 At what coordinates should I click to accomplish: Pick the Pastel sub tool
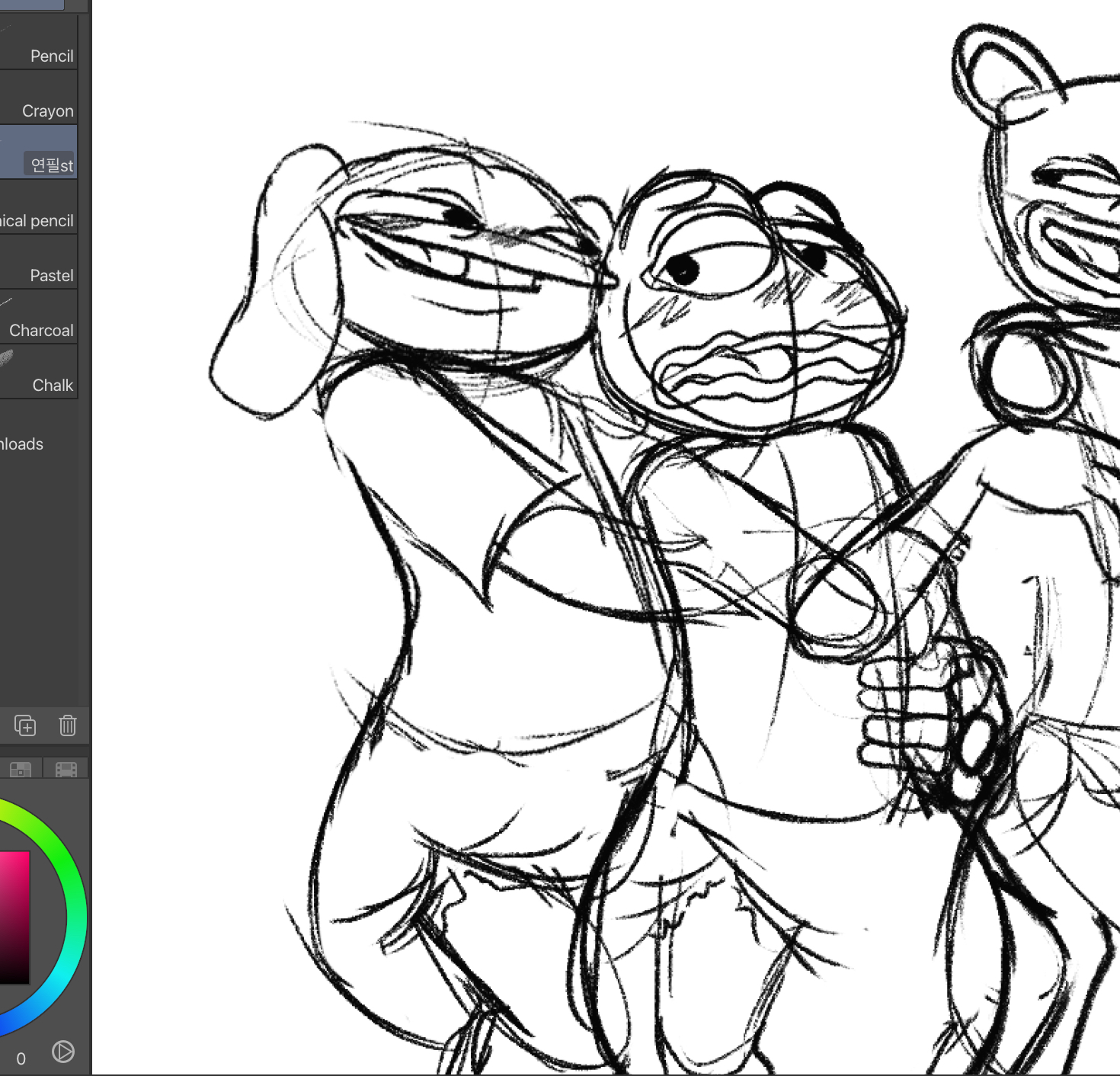coord(38,262)
